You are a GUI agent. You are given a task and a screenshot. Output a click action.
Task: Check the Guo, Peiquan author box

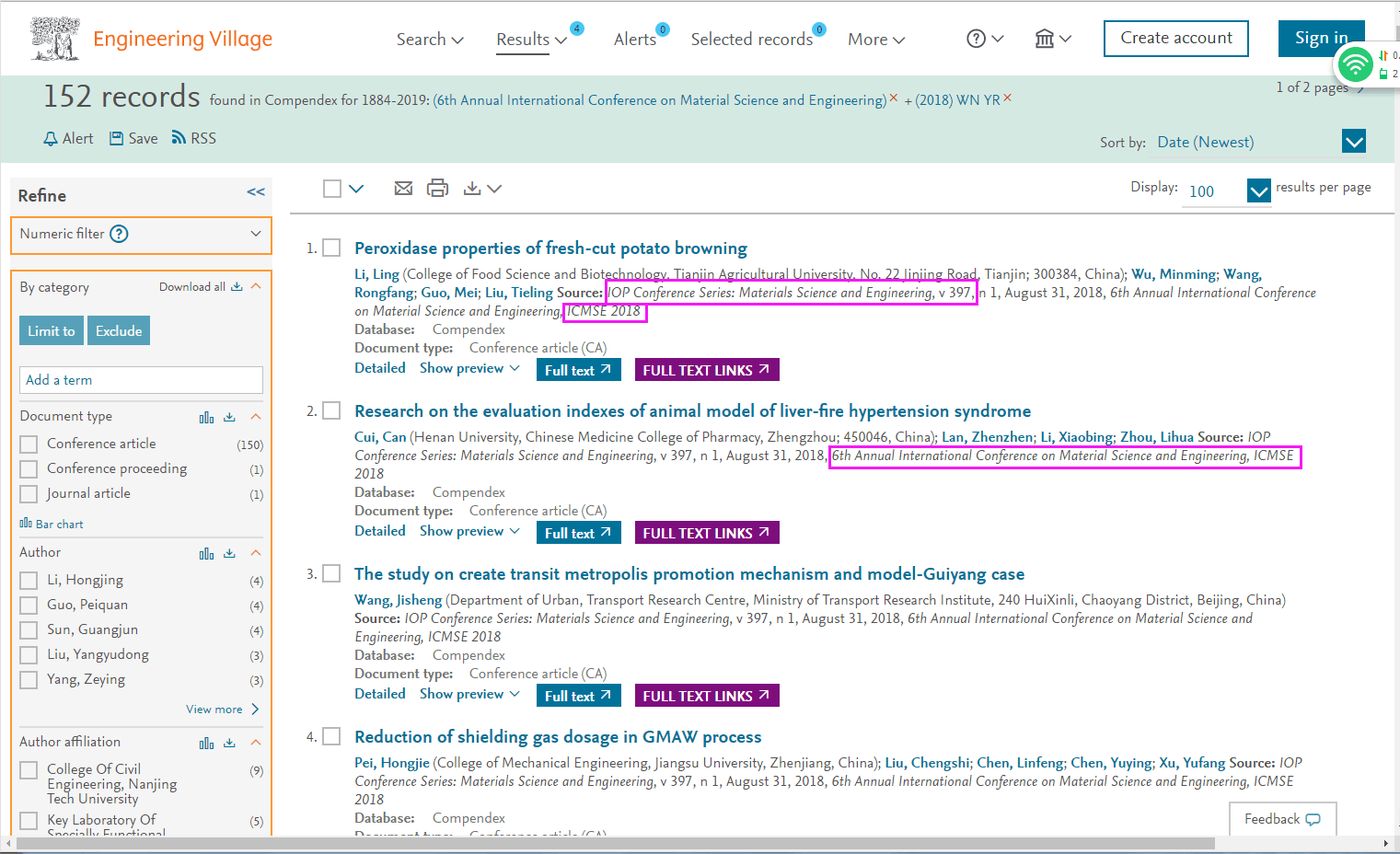(29, 606)
